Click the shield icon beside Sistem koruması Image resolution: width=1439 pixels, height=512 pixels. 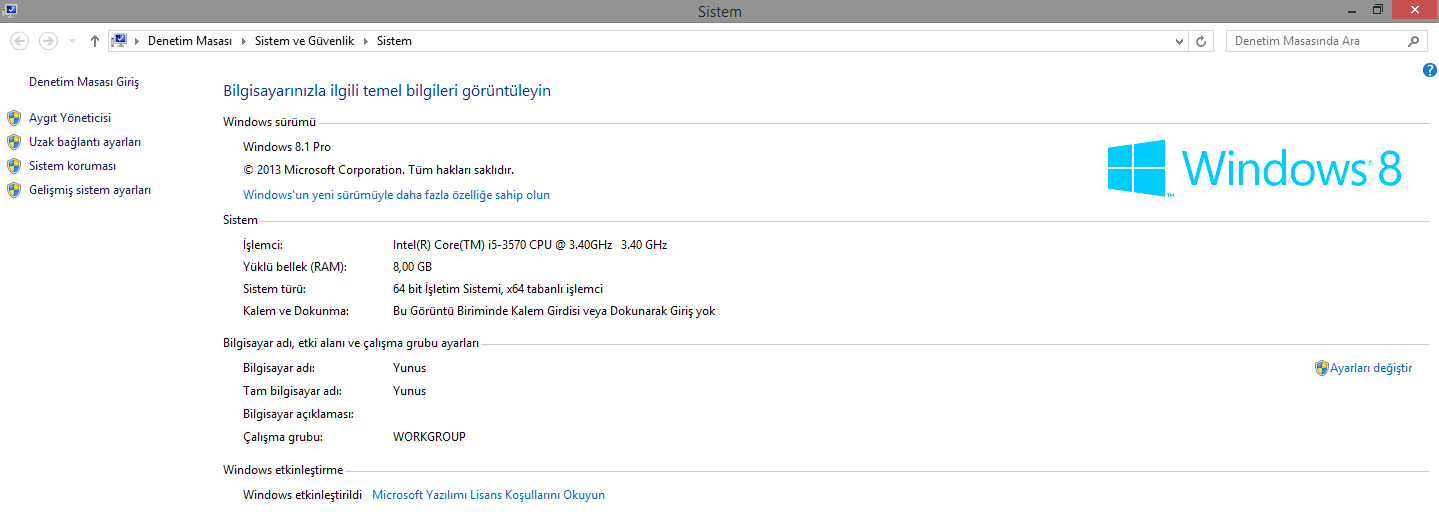pyautogui.click(x=14, y=165)
